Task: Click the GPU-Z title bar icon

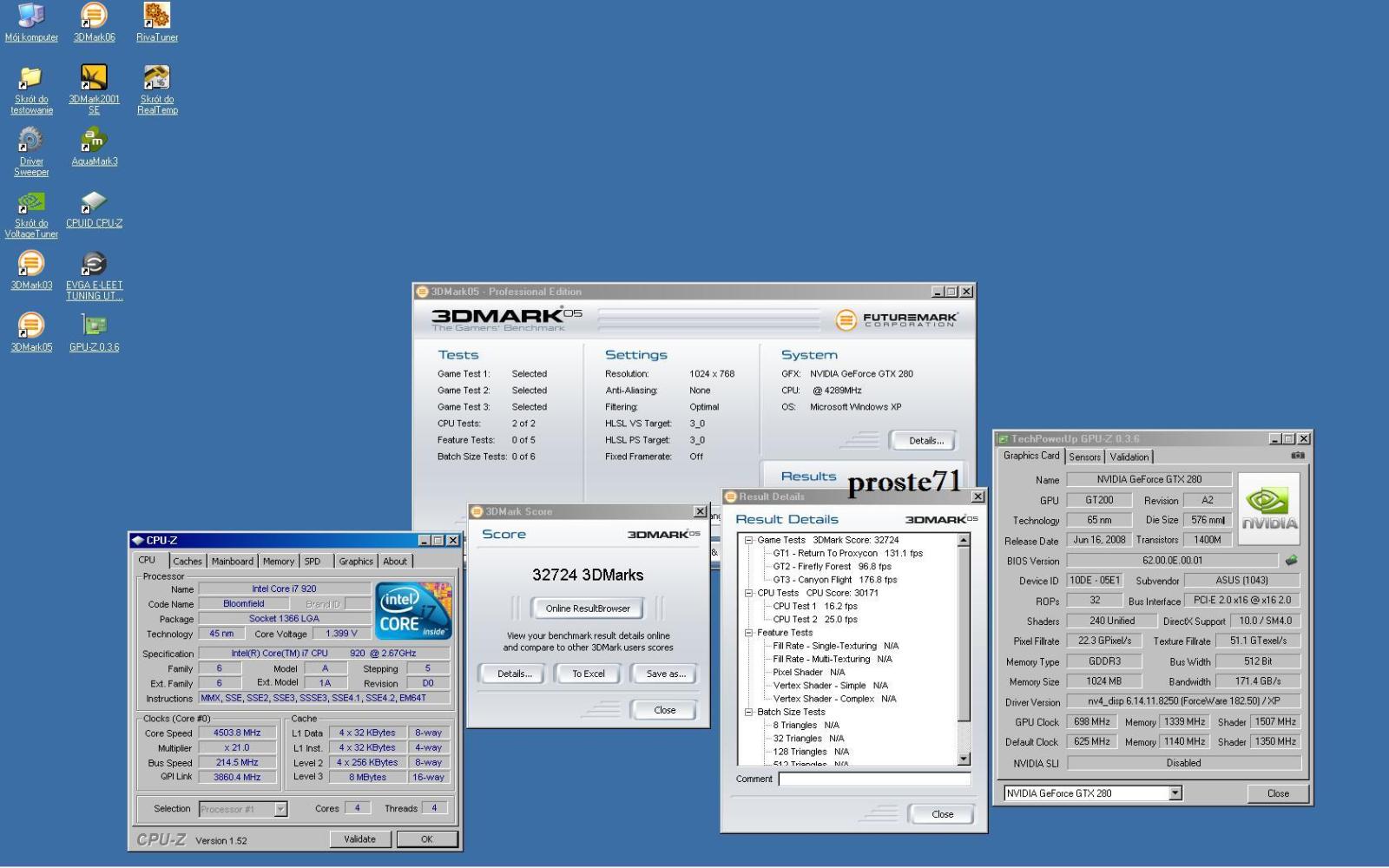Action: (x=1003, y=439)
